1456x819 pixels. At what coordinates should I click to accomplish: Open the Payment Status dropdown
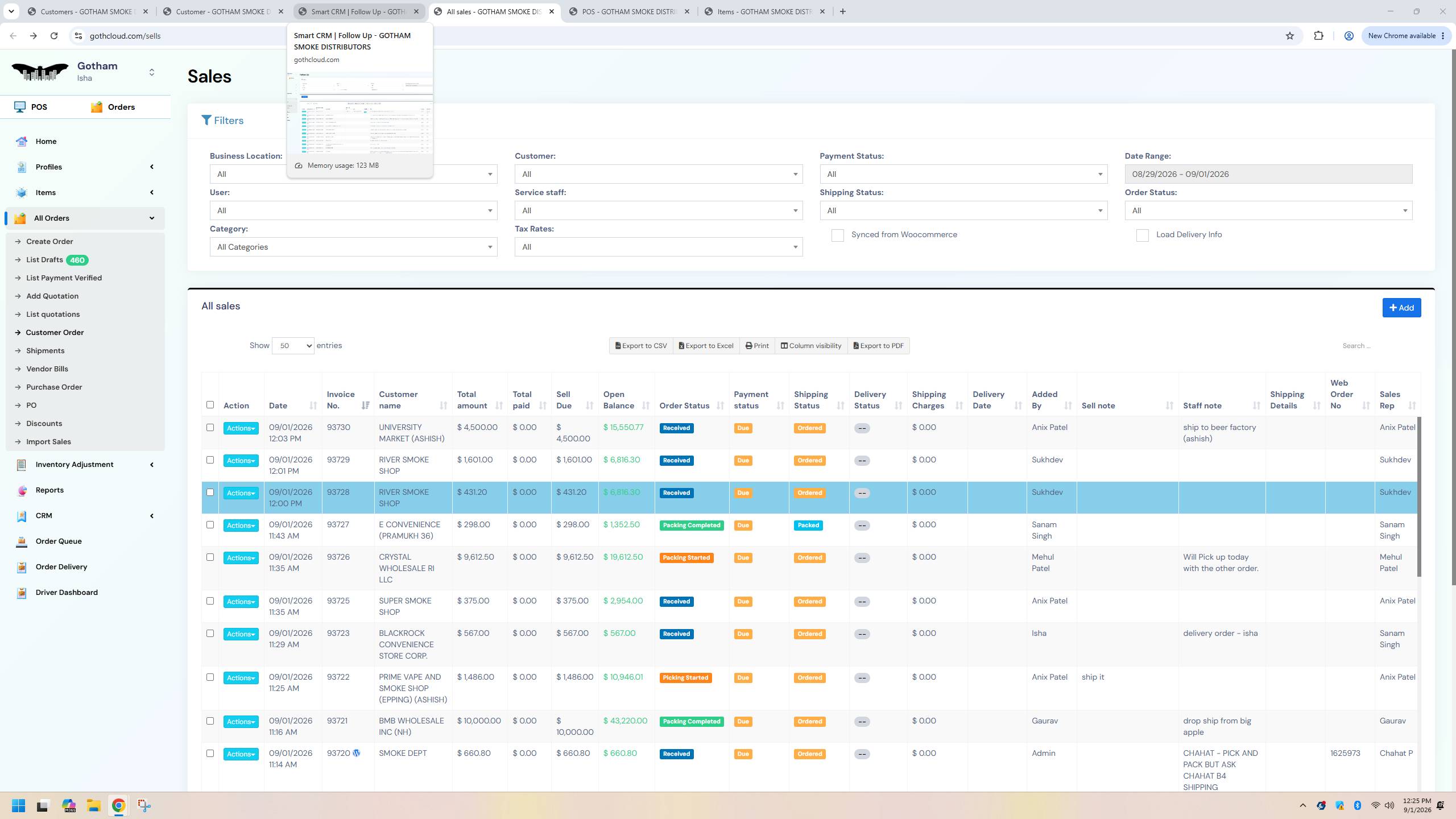(963, 174)
